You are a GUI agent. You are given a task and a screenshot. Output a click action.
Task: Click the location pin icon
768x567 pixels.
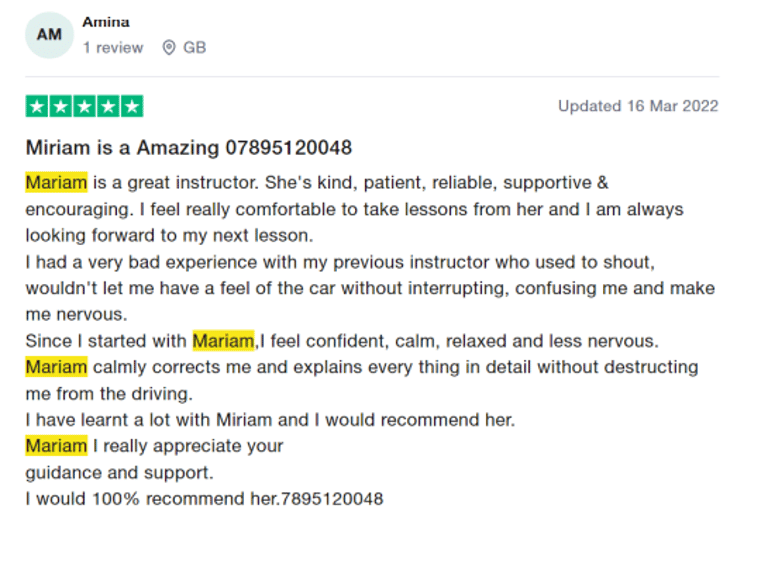tap(169, 47)
